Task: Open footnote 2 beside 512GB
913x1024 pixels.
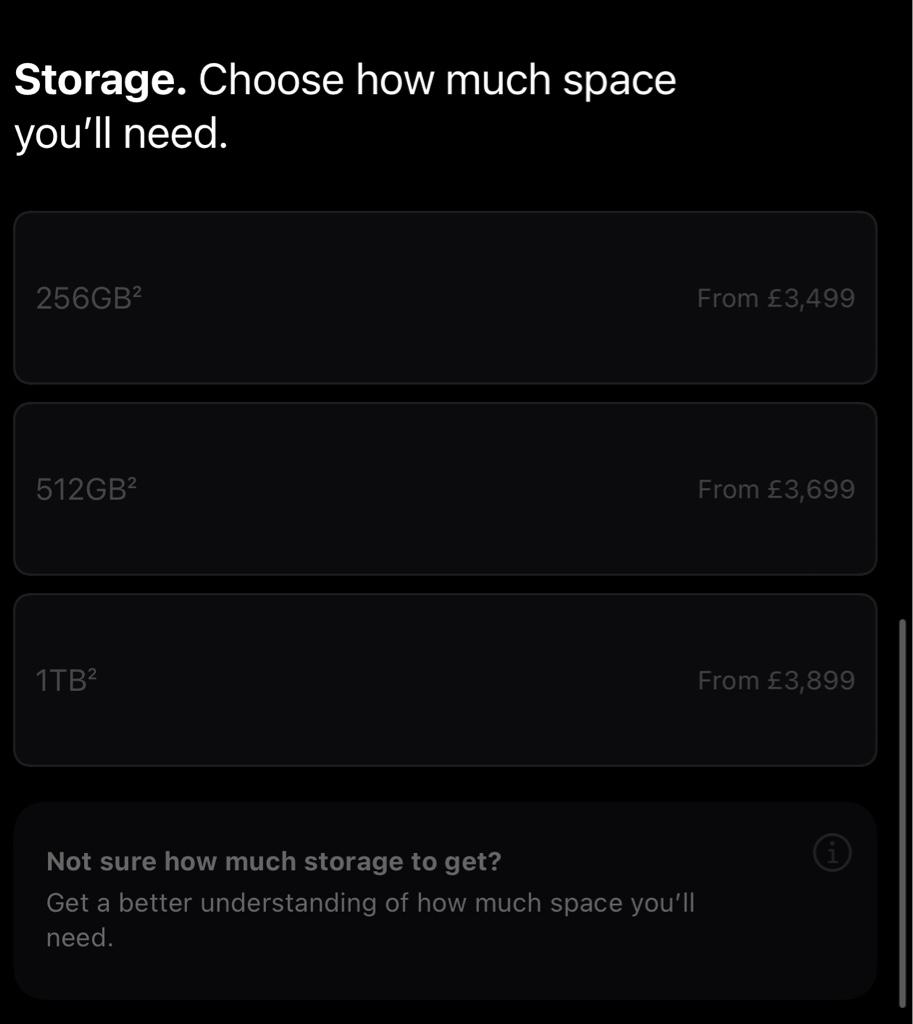Action: pyautogui.click(x=132, y=483)
